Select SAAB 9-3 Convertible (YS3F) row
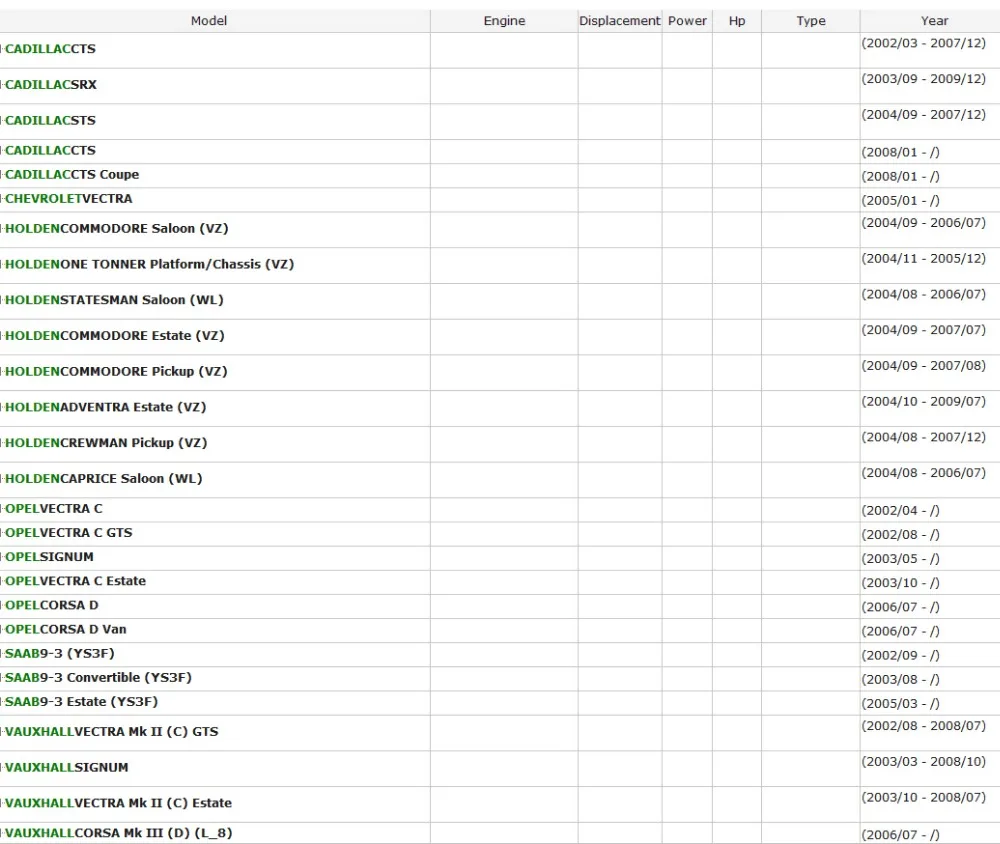1000x844 pixels. (500, 679)
